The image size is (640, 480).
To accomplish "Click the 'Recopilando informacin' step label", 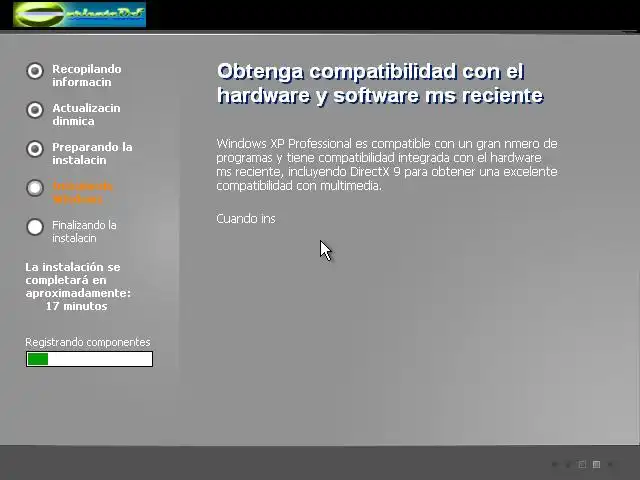I will pos(87,76).
